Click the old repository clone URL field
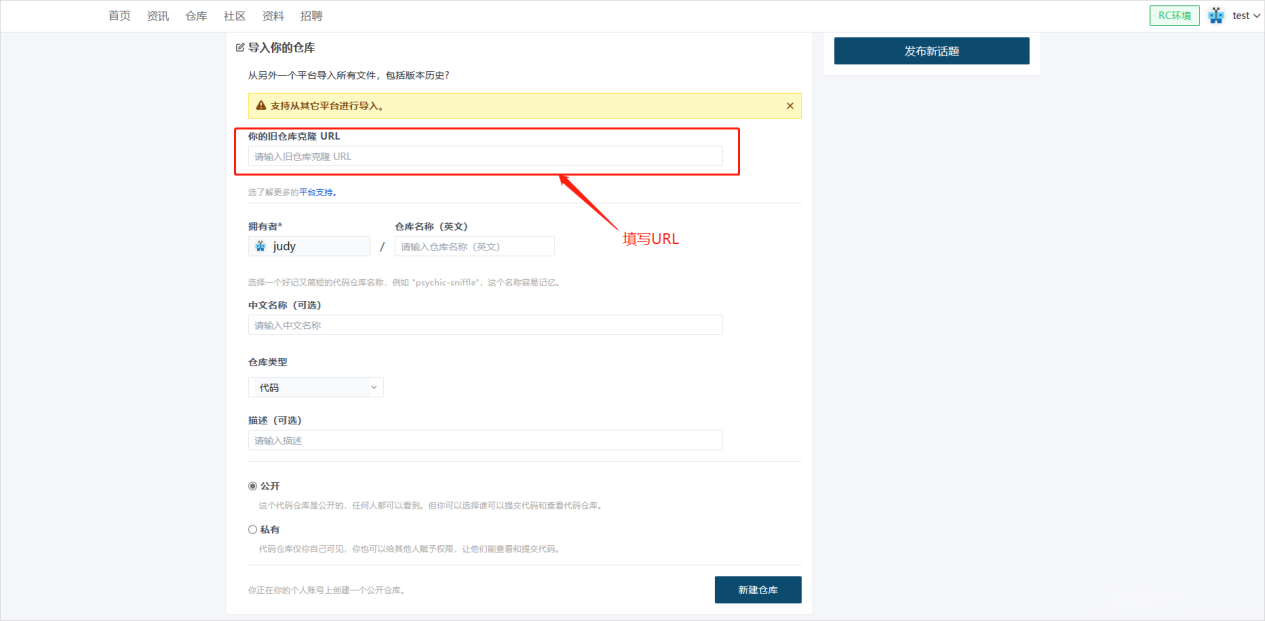 click(x=485, y=156)
